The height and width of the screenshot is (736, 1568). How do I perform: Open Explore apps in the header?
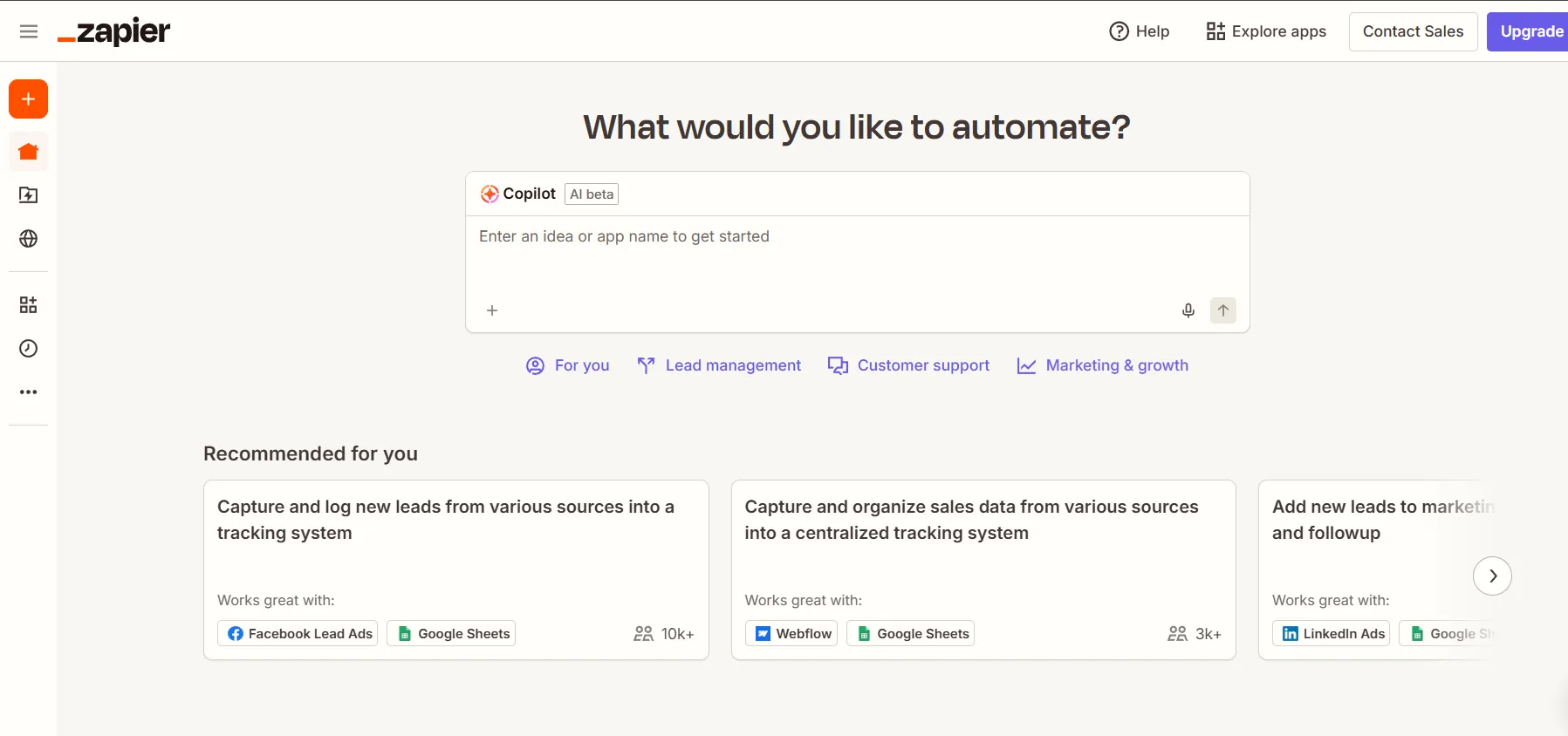(1266, 31)
